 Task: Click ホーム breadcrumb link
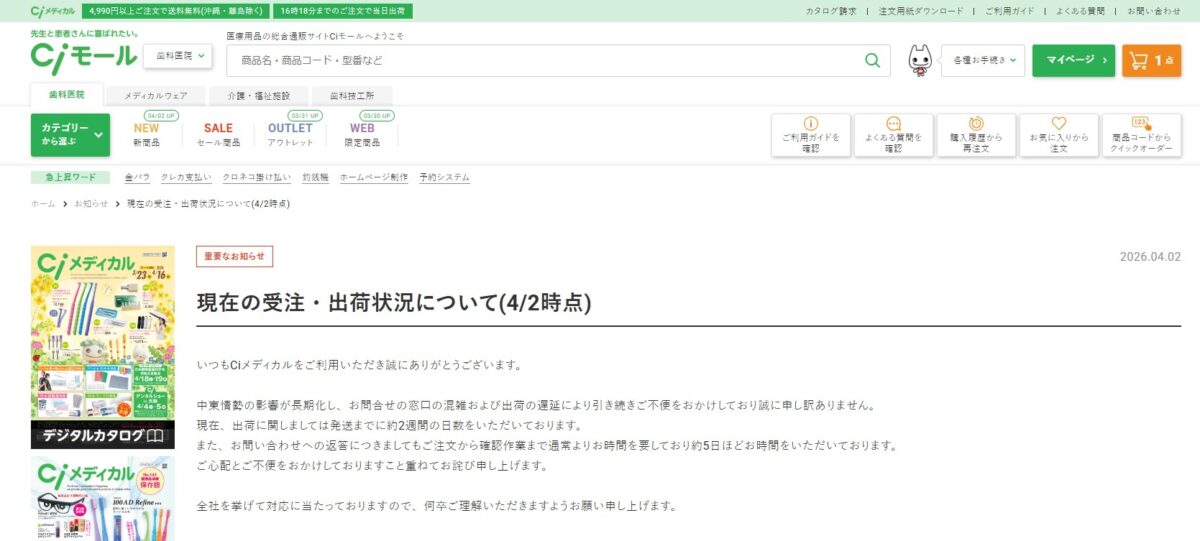43,203
